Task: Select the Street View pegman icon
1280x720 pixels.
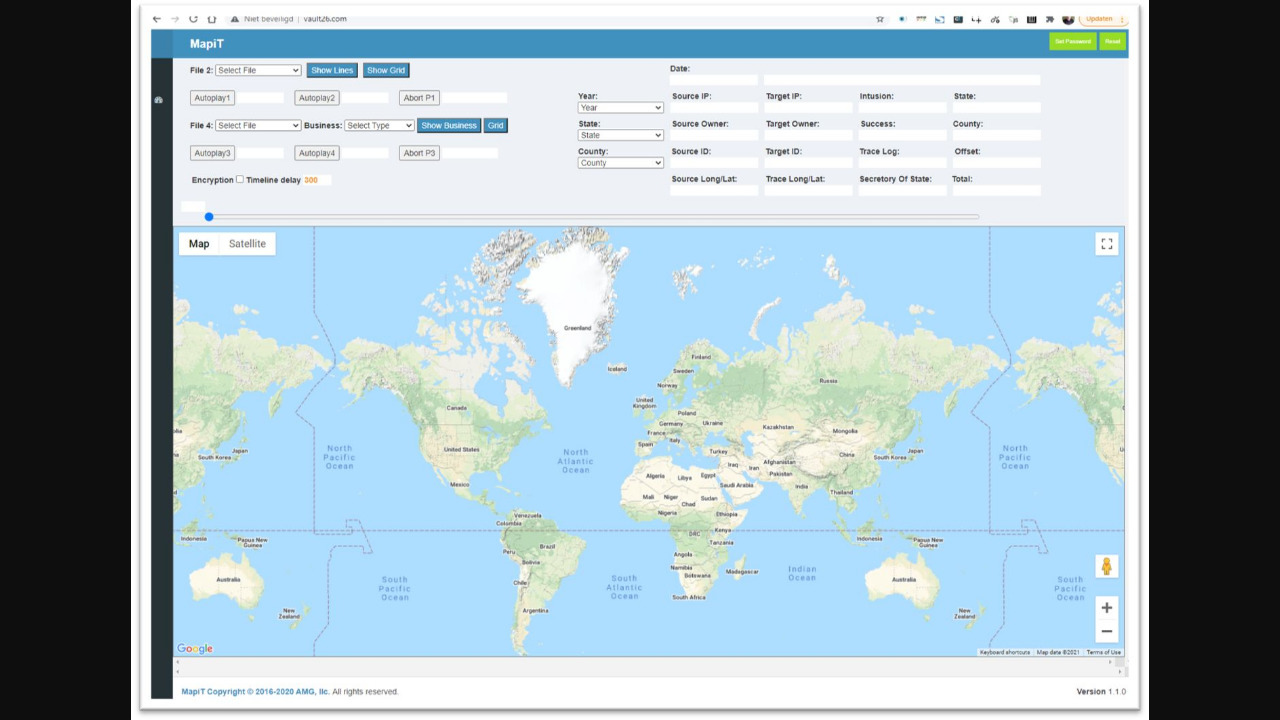Action: 1106,566
